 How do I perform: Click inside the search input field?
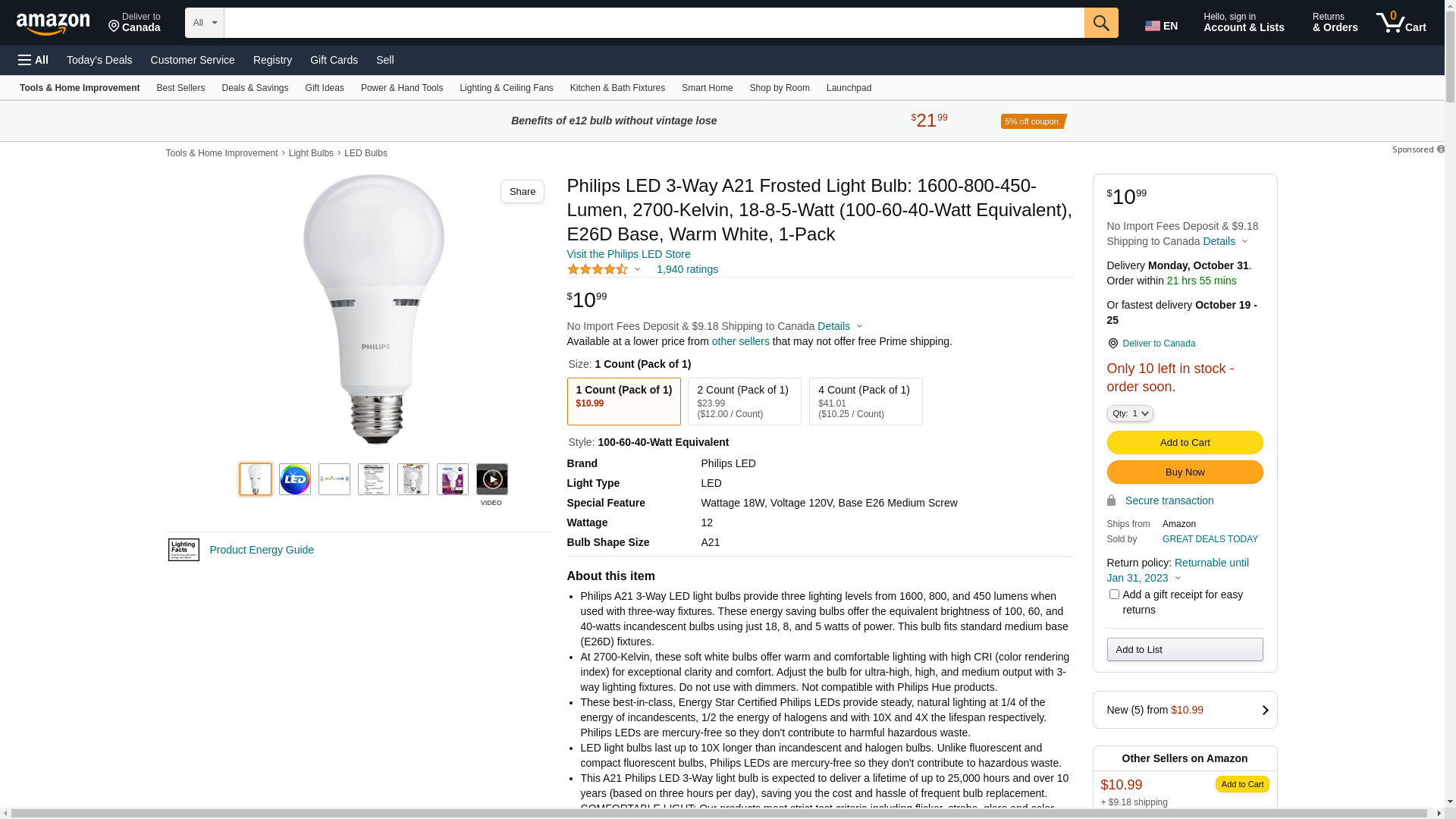654,23
